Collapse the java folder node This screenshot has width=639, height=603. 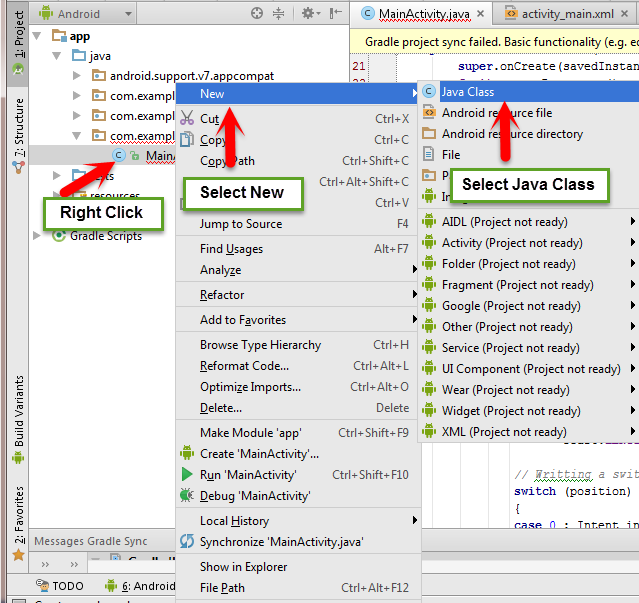pyautogui.click(x=57, y=56)
